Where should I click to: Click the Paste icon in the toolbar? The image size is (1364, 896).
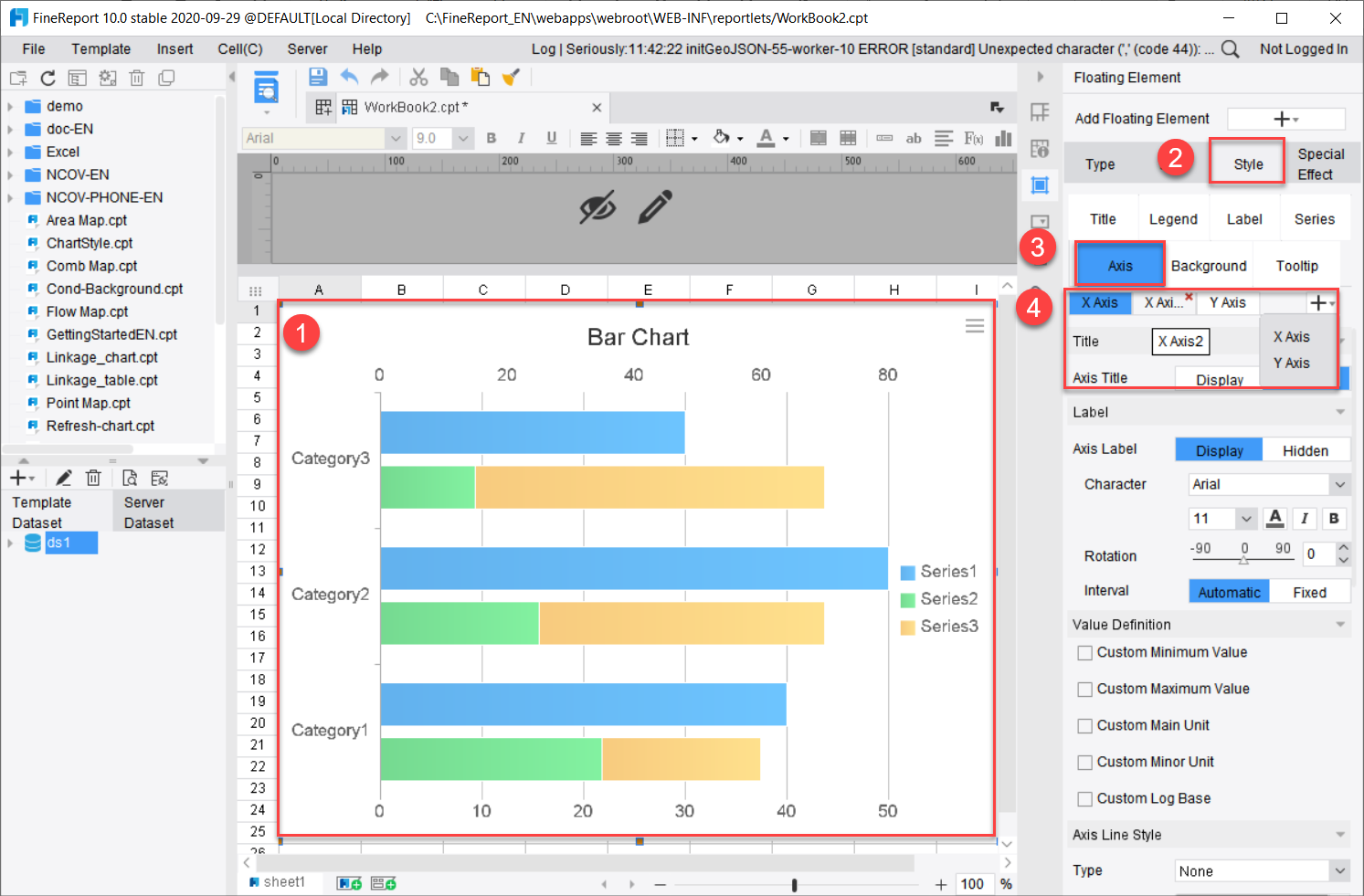481,77
